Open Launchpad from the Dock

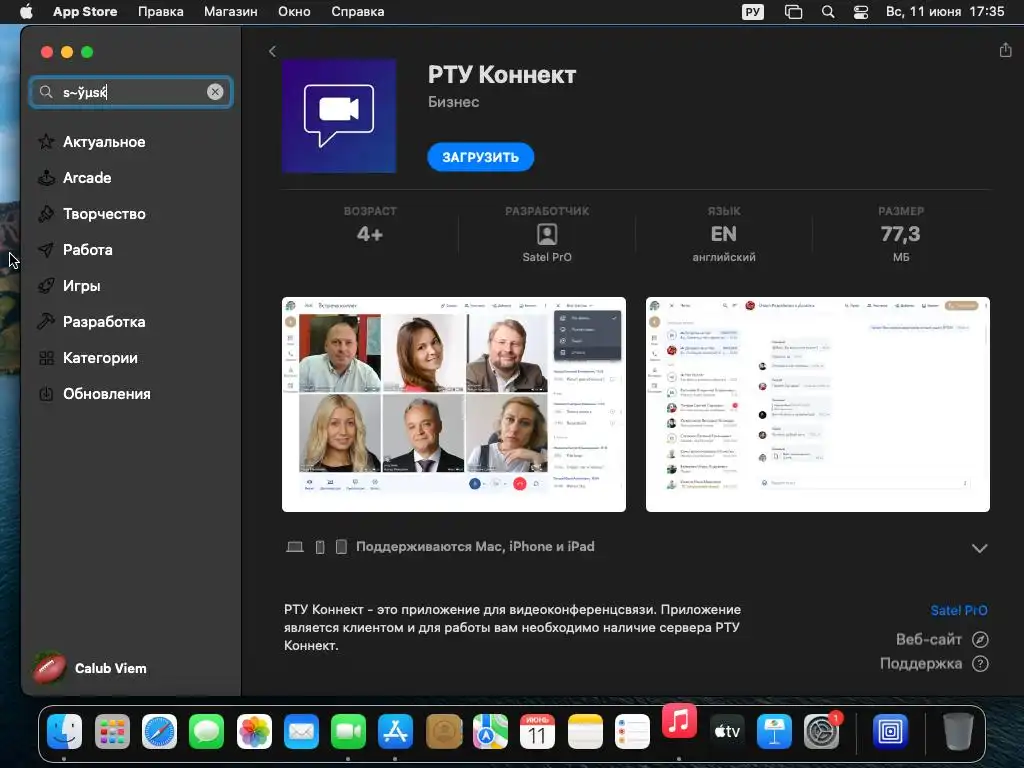(112, 731)
